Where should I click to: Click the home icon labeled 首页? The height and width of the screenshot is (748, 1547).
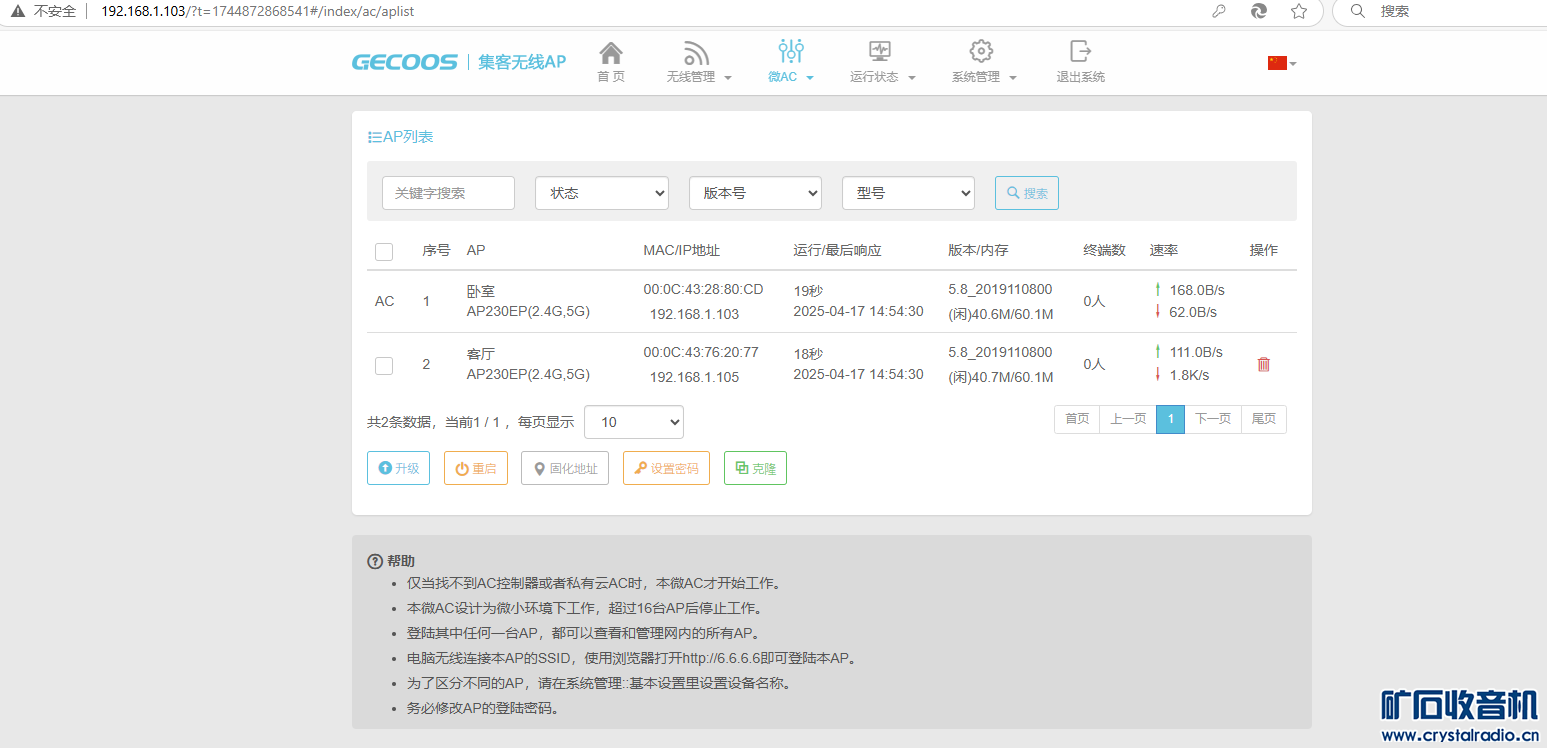pyautogui.click(x=610, y=53)
